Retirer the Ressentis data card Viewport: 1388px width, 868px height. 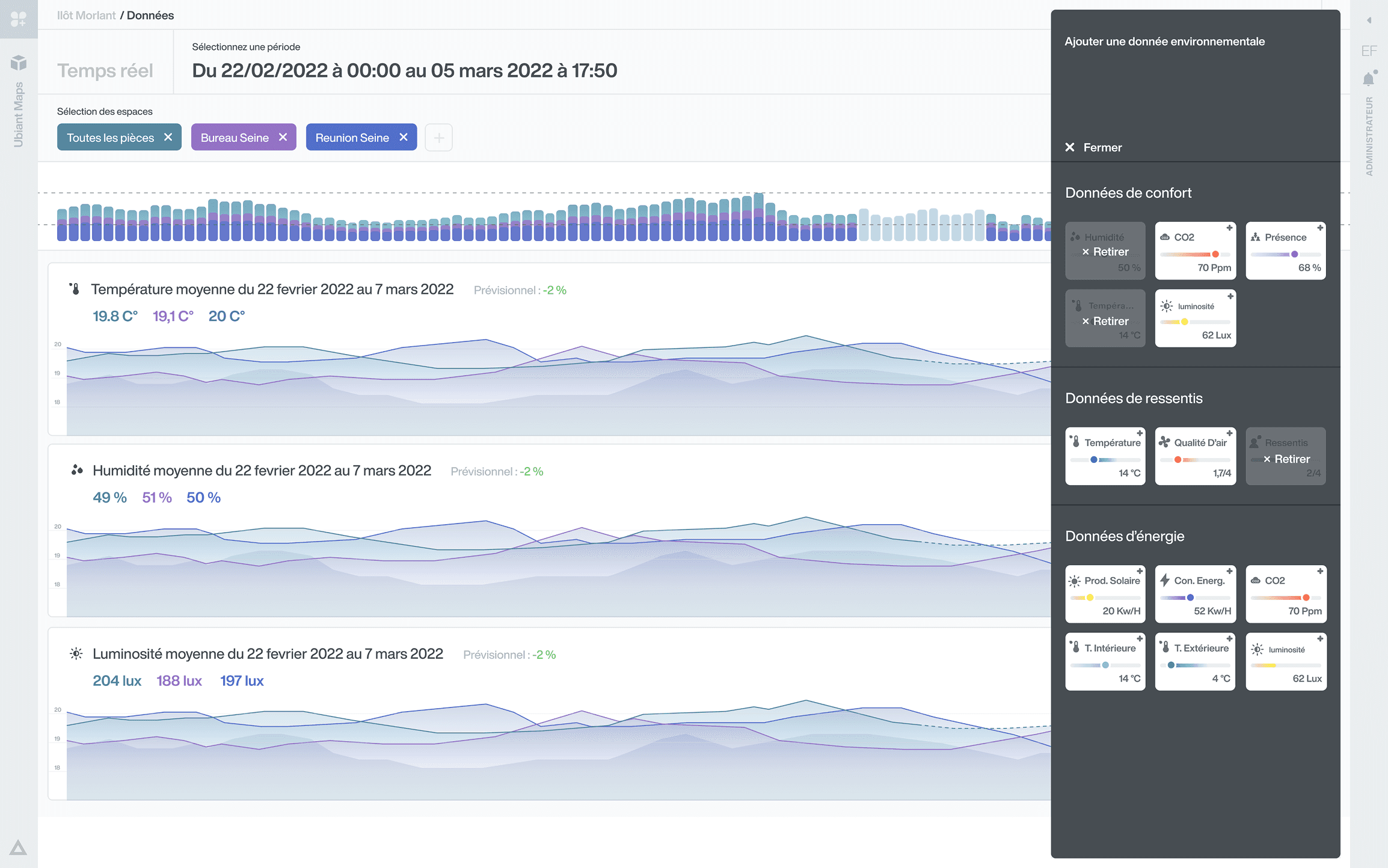(1286, 459)
